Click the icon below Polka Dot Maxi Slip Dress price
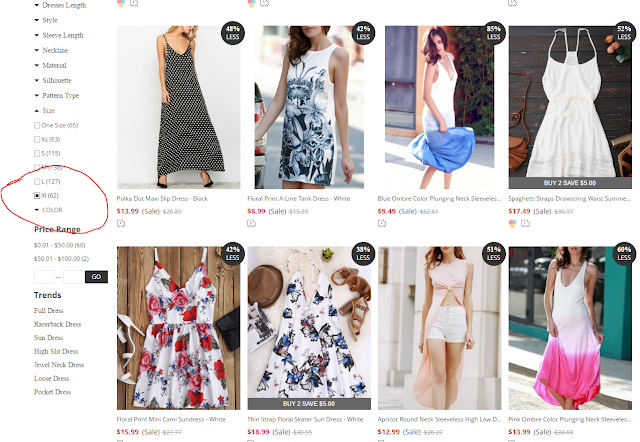 coord(121,223)
